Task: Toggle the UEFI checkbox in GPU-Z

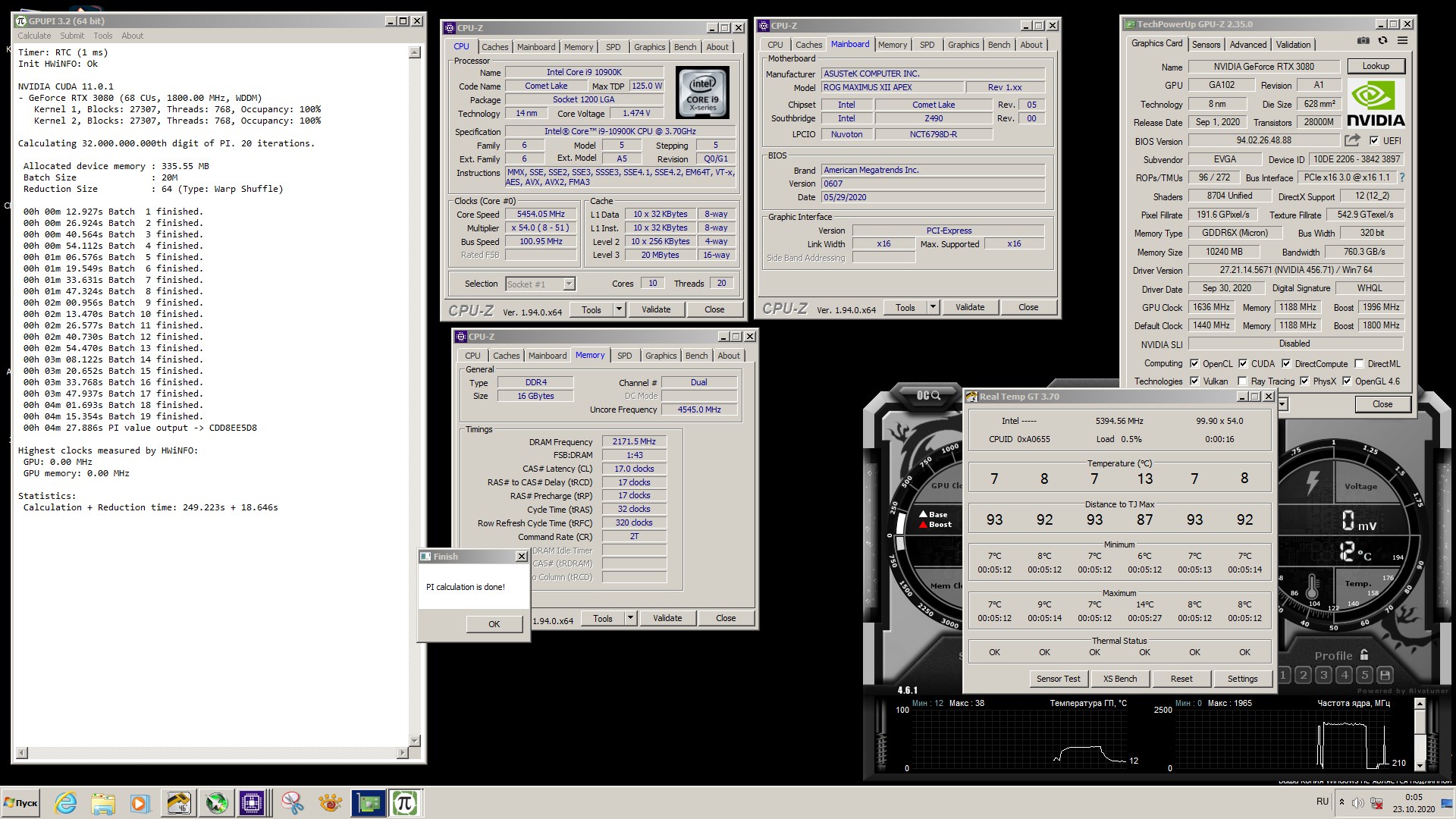Action: click(x=1374, y=140)
